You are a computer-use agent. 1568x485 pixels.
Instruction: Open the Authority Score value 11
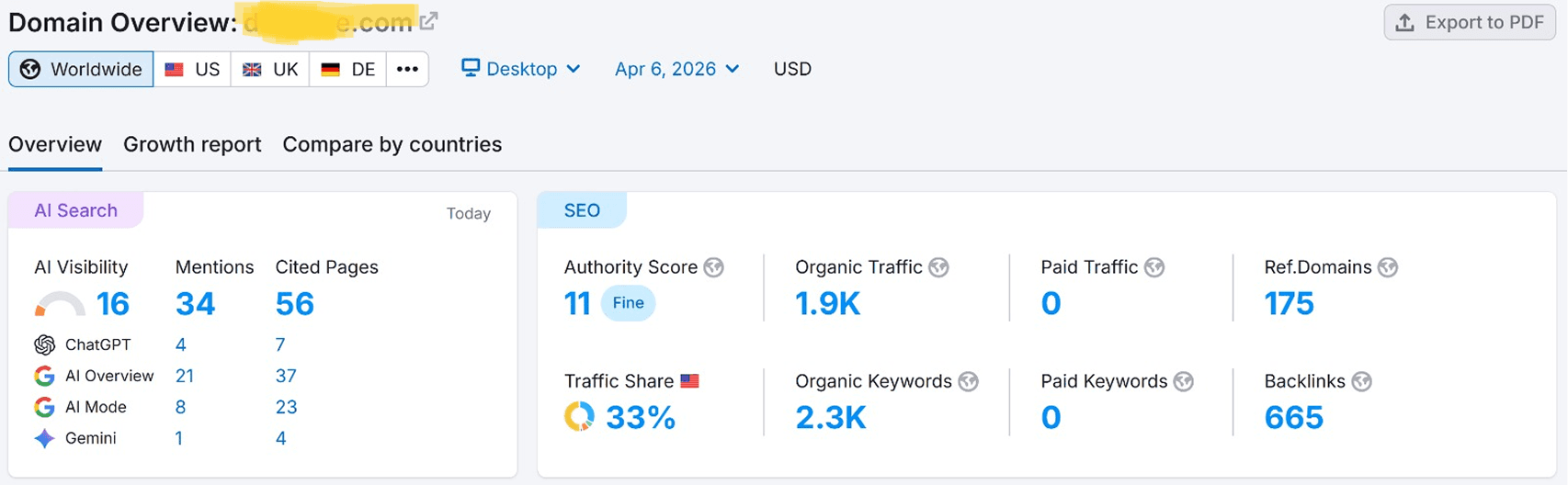tap(577, 303)
